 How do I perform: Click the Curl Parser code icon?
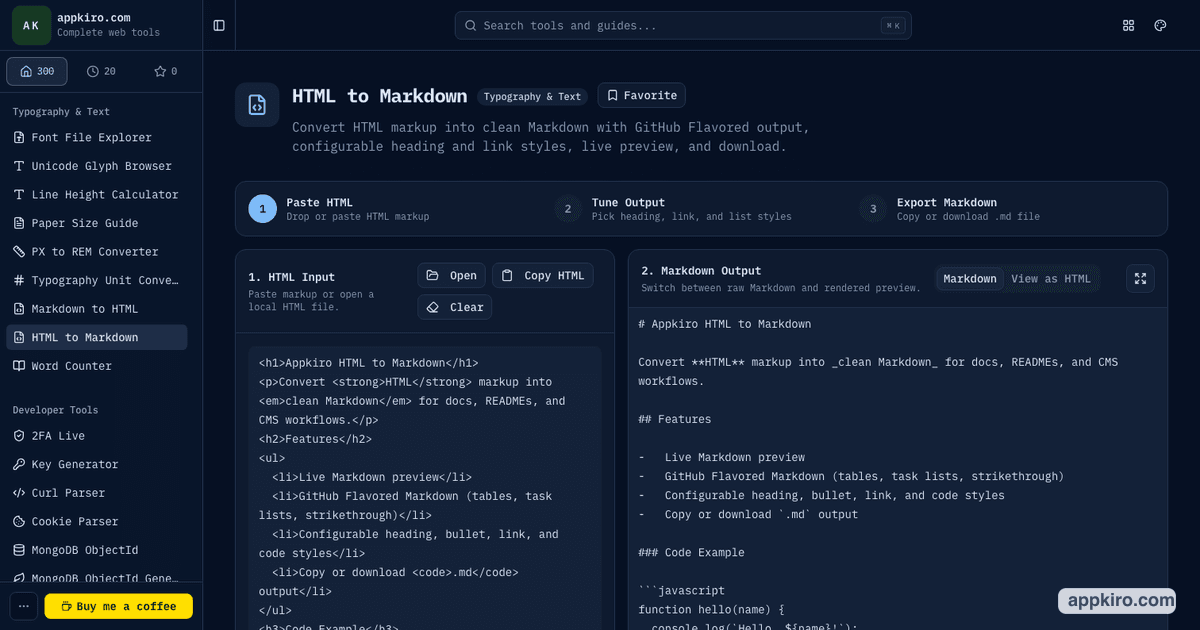(x=19, y=493)
